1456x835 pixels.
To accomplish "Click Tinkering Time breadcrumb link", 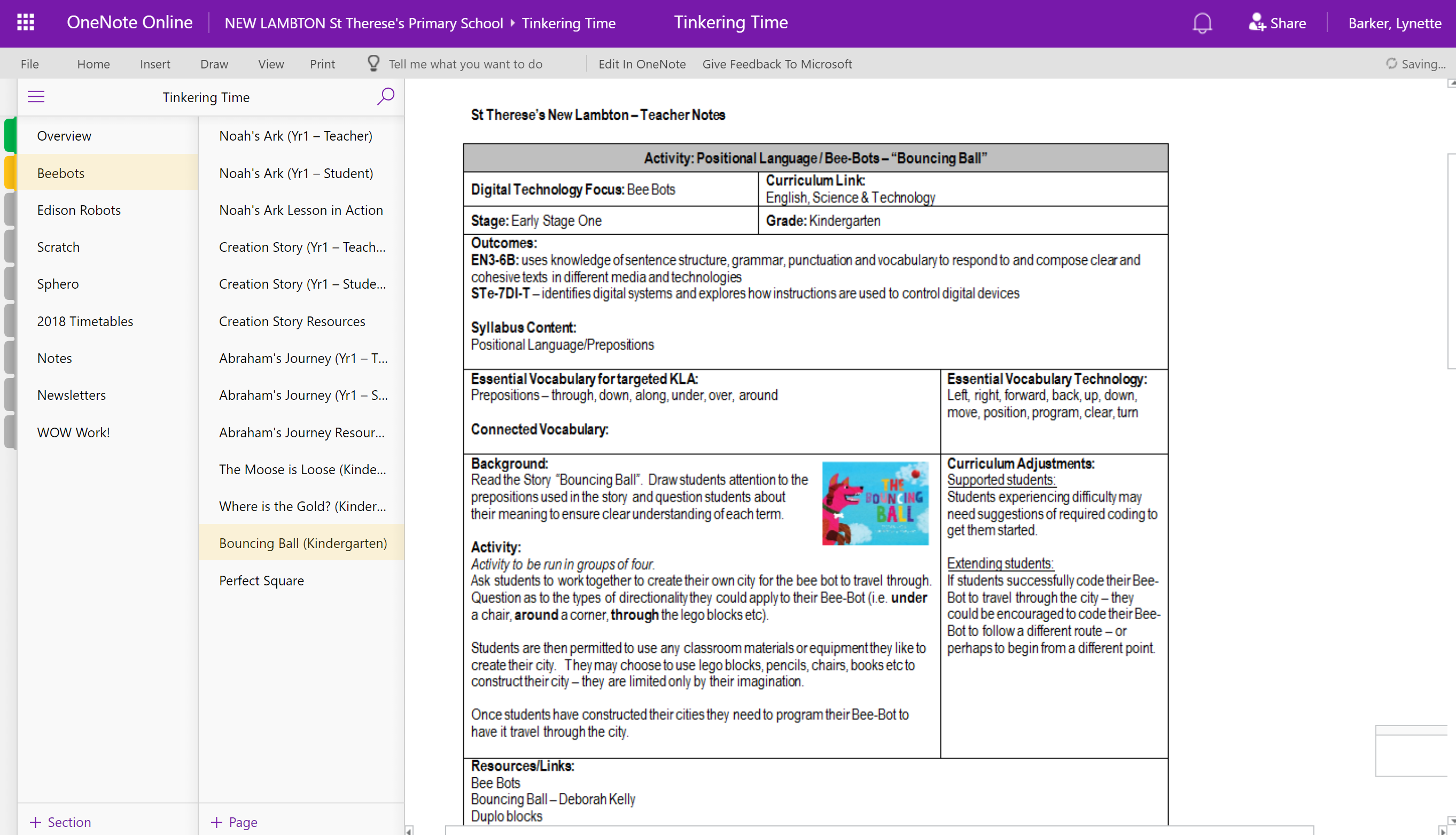I will pyautogui.click(x=568, y=23).
